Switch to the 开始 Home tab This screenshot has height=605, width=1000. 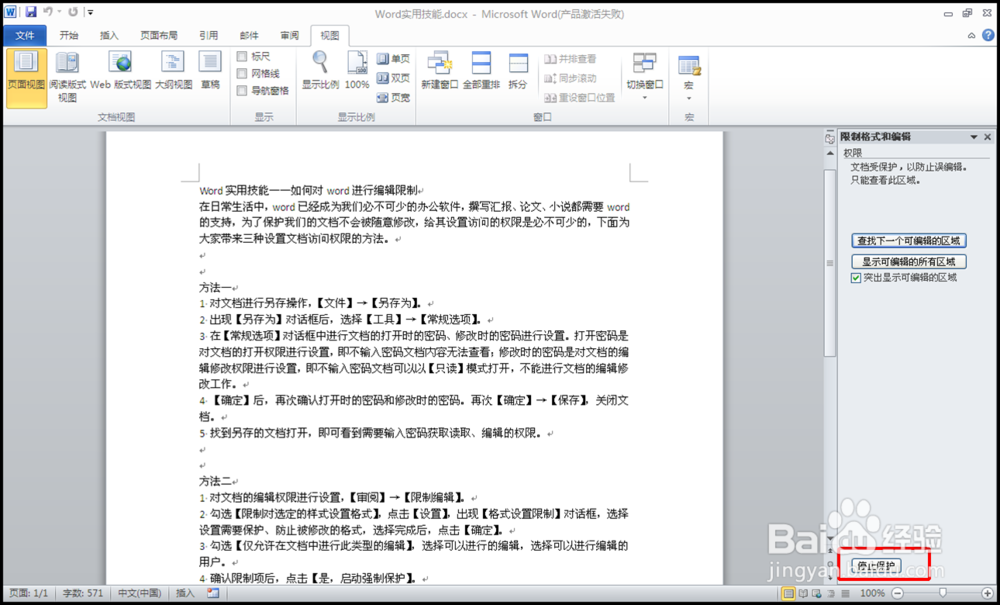click(x=69, y=36)
